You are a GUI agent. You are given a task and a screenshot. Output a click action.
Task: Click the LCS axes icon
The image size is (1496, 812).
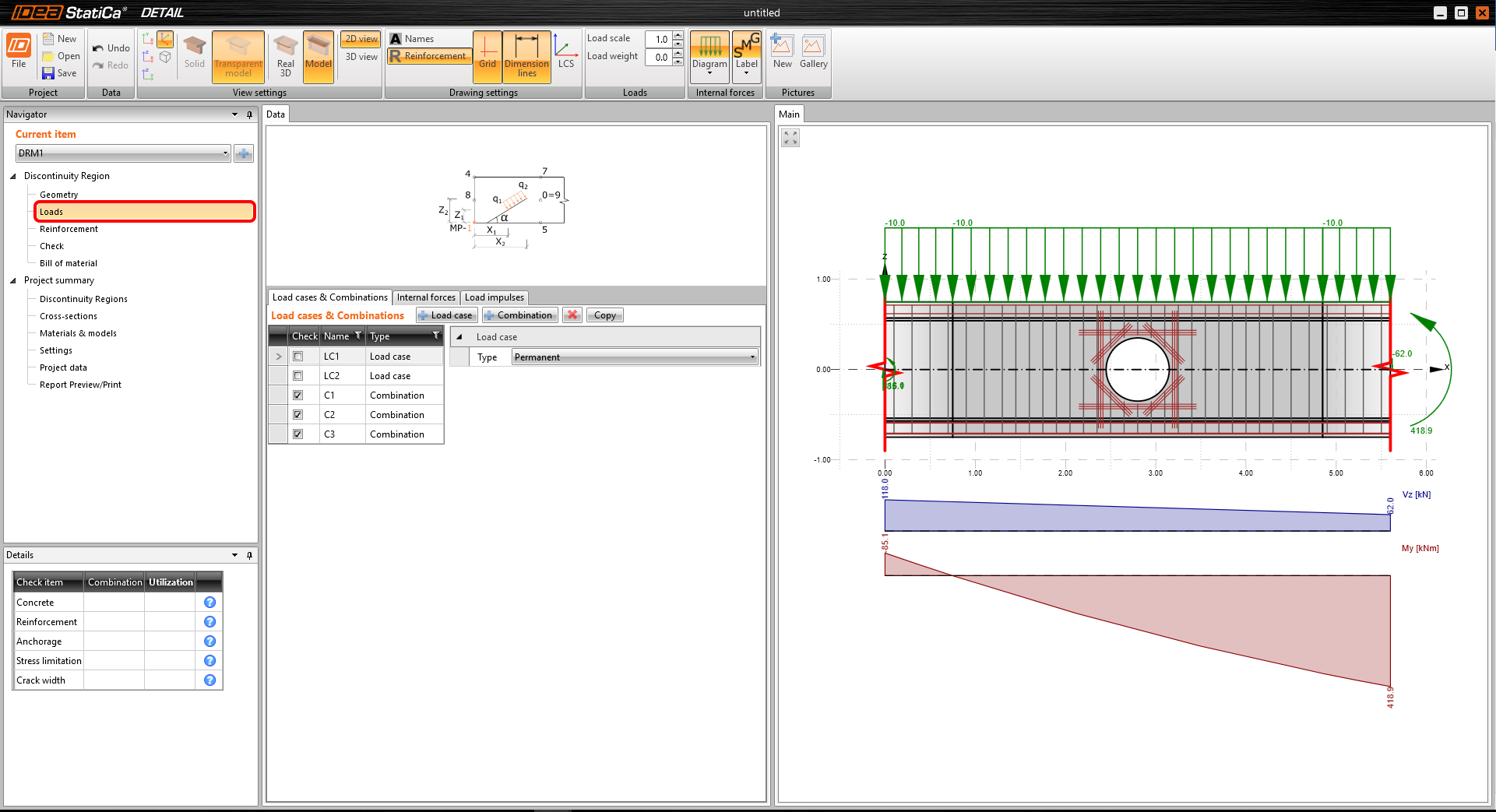pos(566,54)
